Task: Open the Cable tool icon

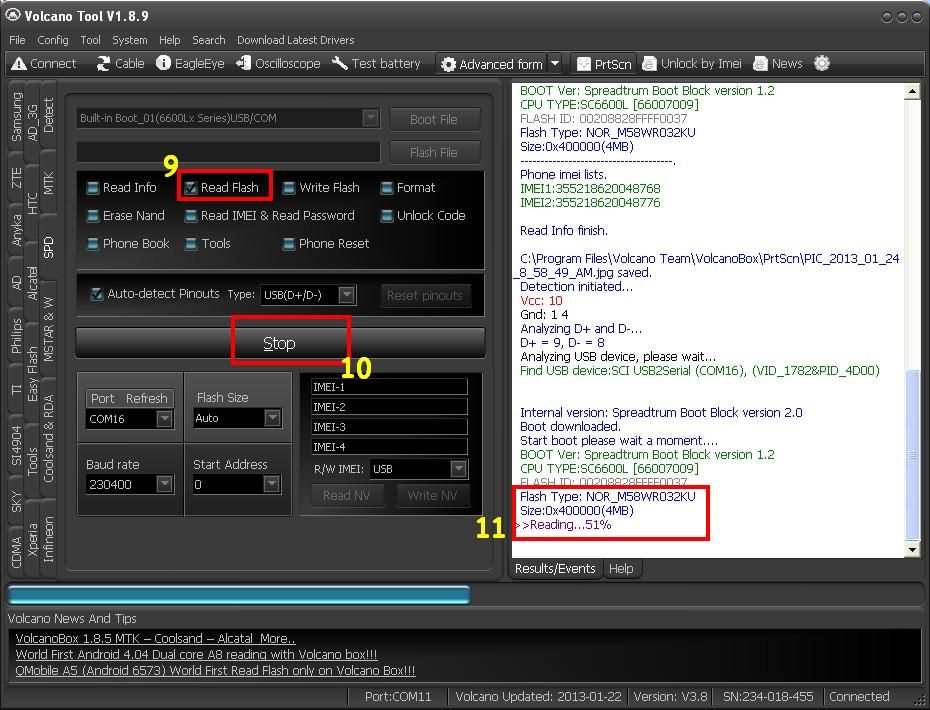Action: click(x=104, y=63)
